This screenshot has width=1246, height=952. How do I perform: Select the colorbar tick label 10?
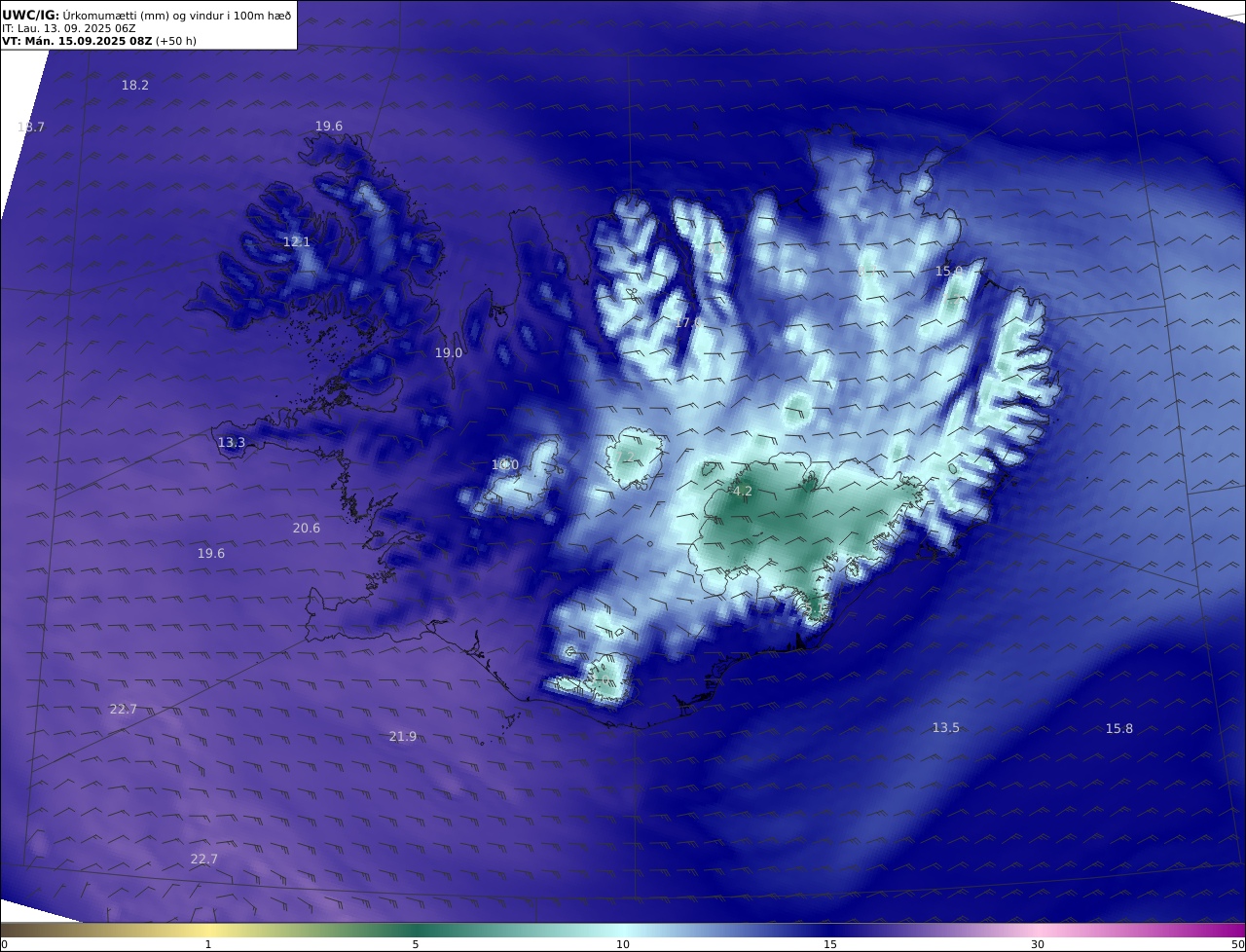623,944
